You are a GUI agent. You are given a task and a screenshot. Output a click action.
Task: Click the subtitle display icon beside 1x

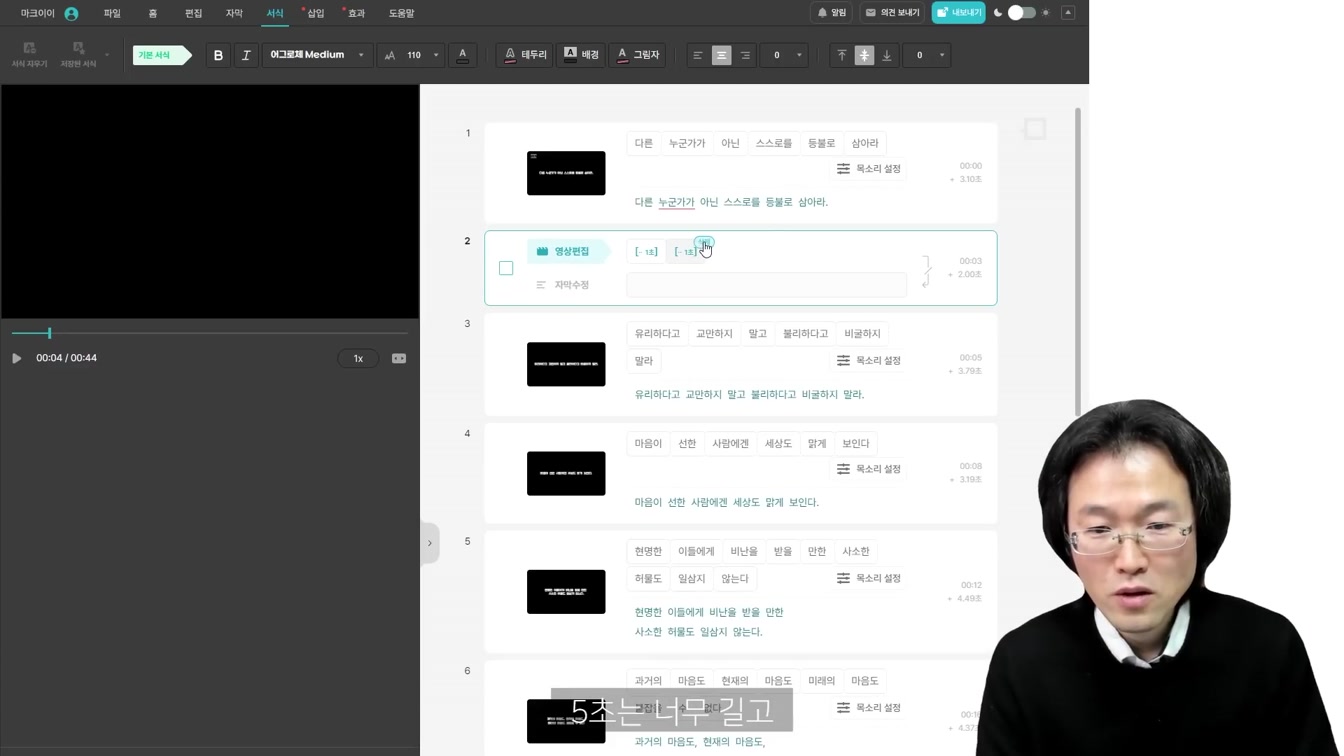(x=399, y=358)
